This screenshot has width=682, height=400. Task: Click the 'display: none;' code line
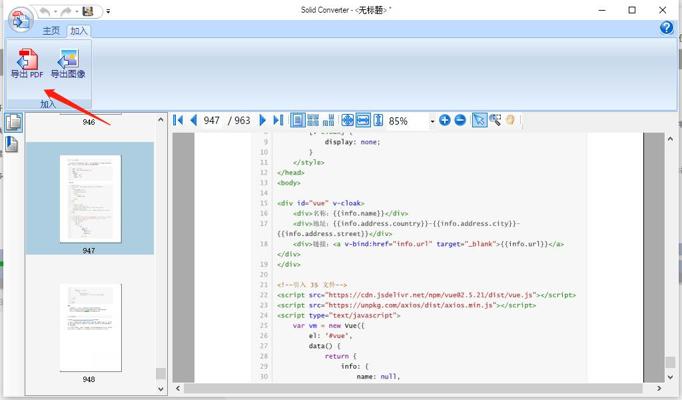pyautogui.click(x=352, y=142)
